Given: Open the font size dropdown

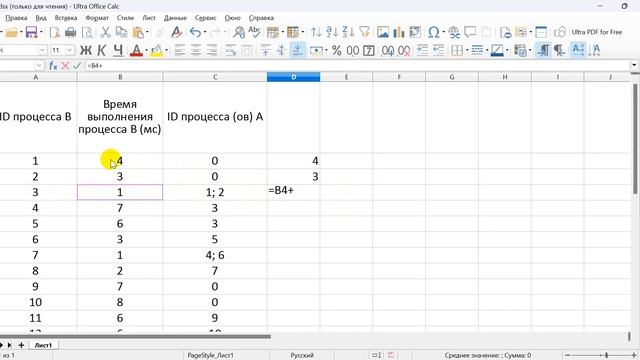Looking at the screenshot, I should click(70, 50).
